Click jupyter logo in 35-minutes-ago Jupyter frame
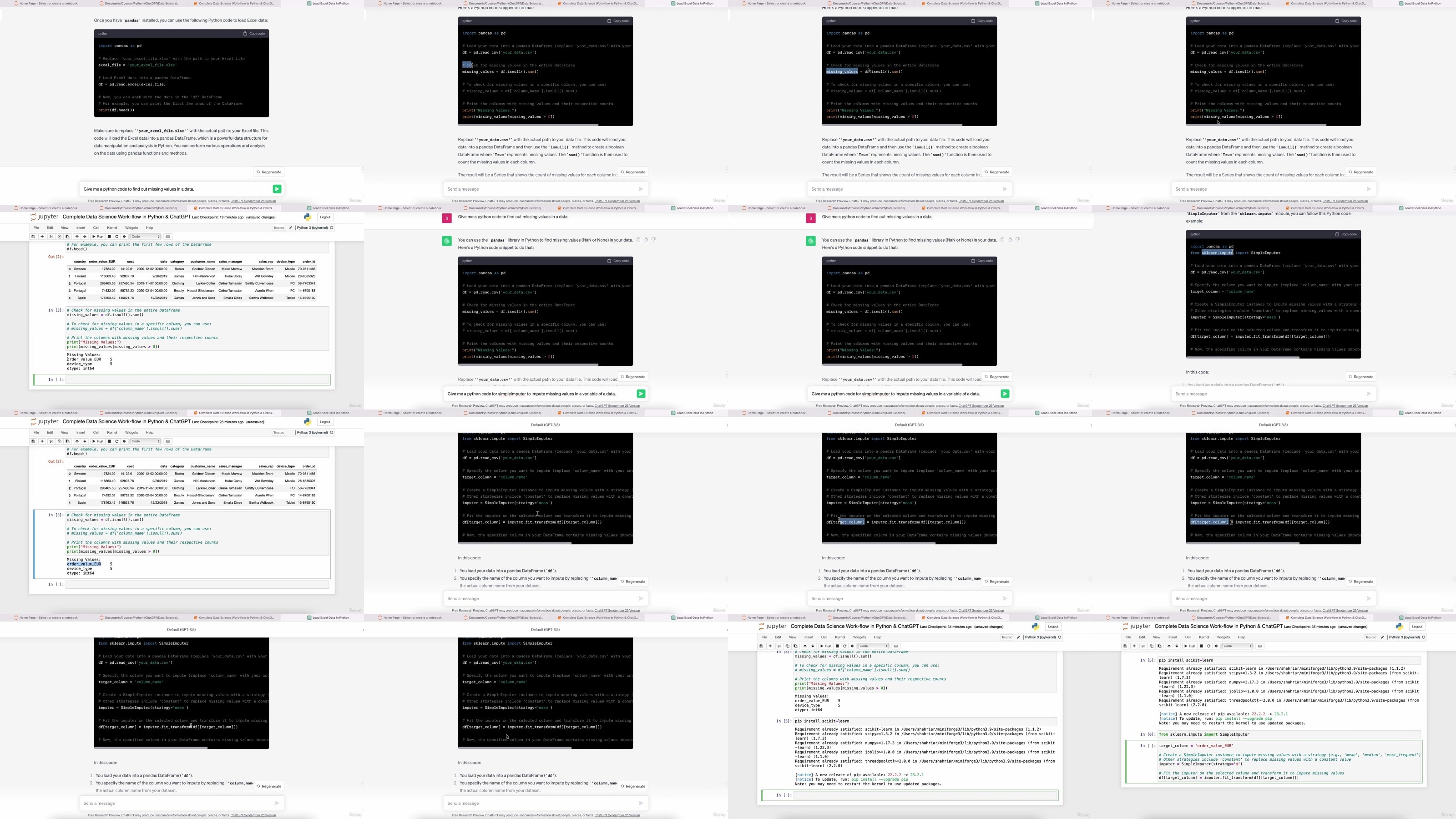Viewport: 1456px width, 819px height. 1137,626
